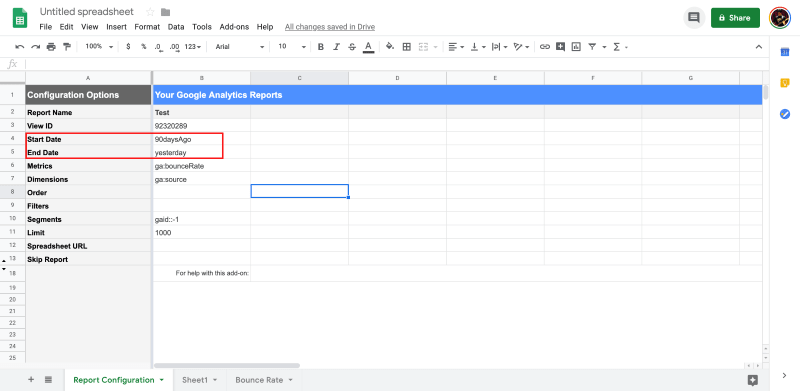Viewport: 800px width, 391px height.
Task: Hide the menus with the up chevron
Action: click(759, 47)
